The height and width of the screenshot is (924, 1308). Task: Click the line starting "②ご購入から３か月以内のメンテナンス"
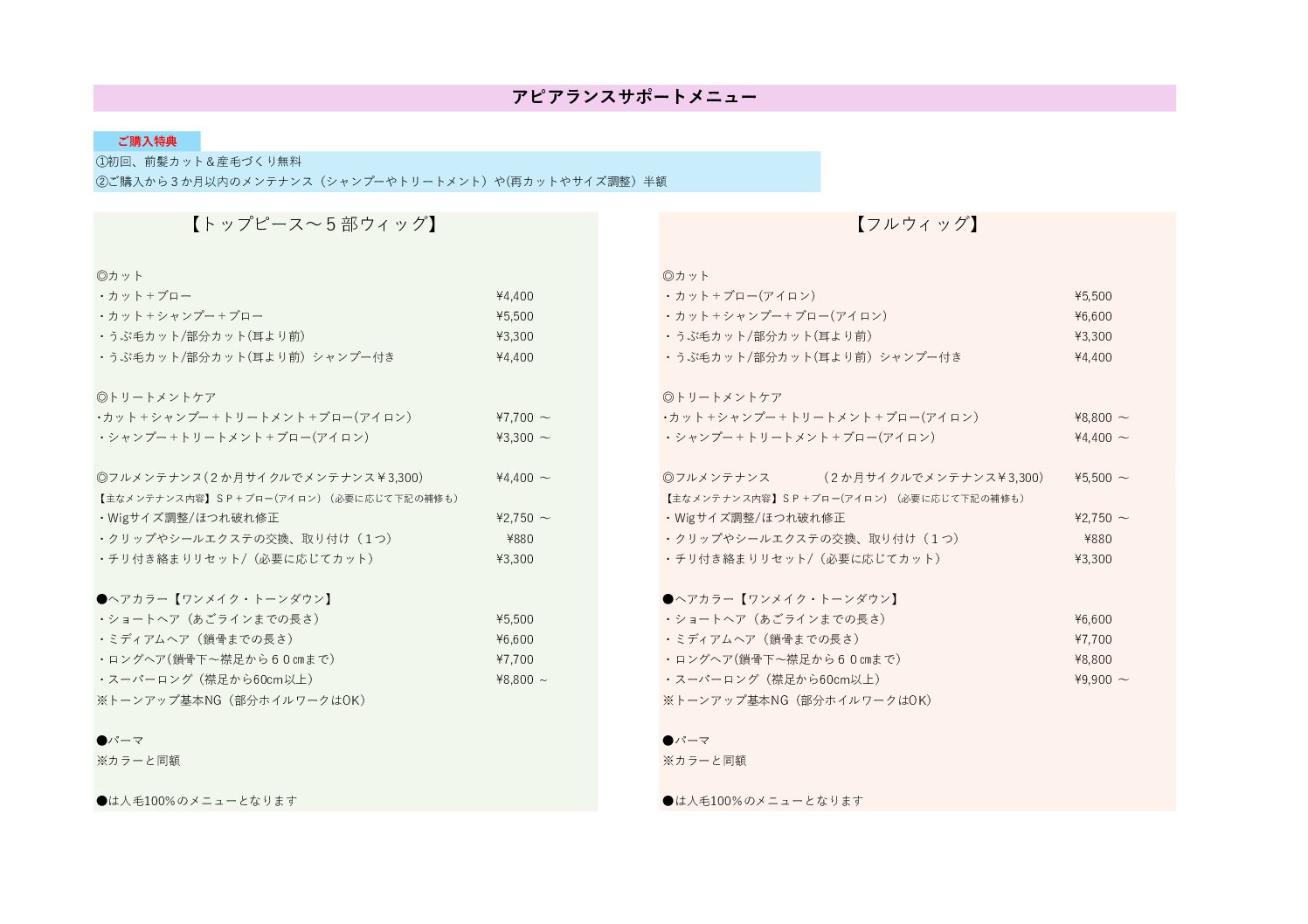tap(382, 182)
